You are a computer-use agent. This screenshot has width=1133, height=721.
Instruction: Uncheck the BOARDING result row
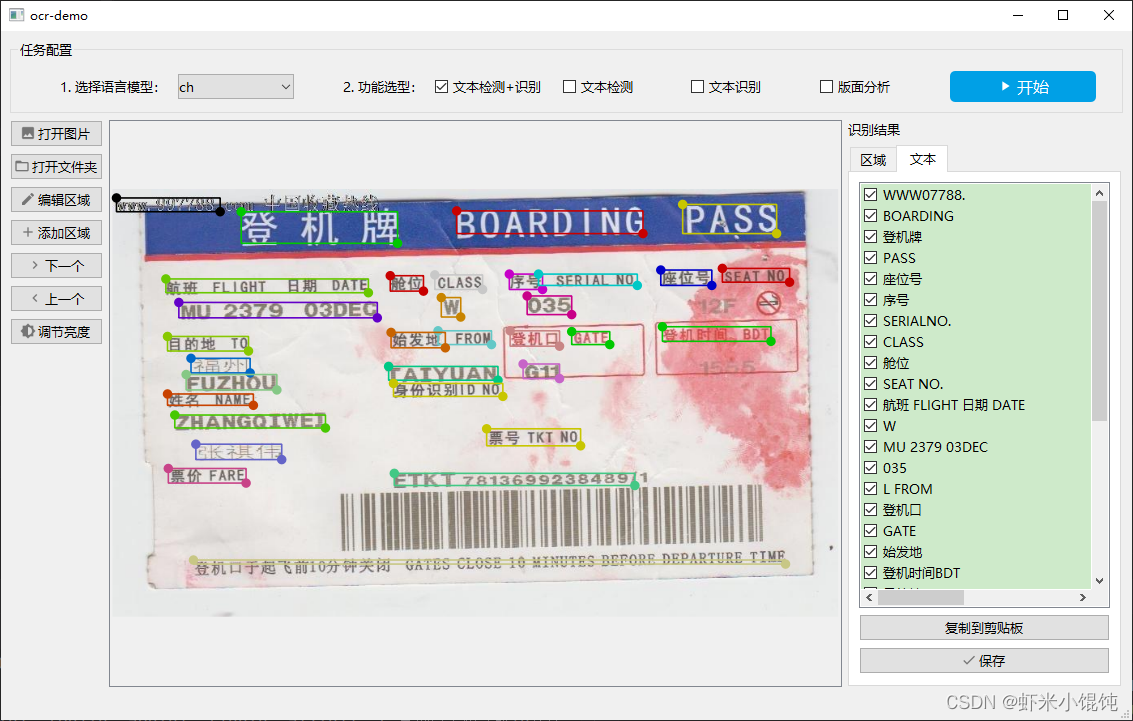[871, 215]
